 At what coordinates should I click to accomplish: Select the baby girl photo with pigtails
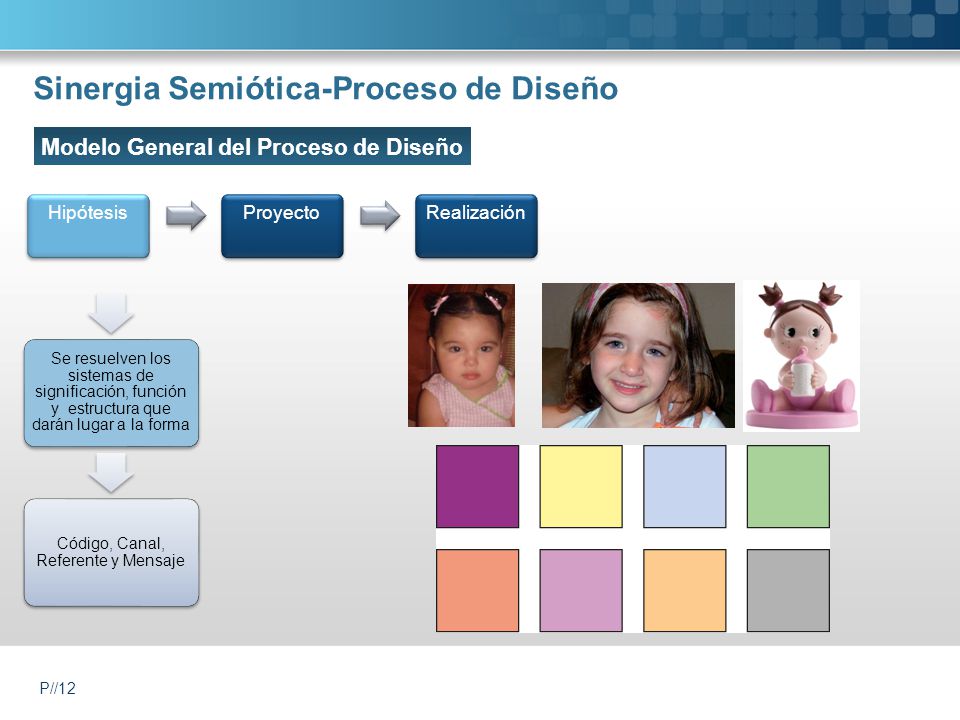click(462, 355)
